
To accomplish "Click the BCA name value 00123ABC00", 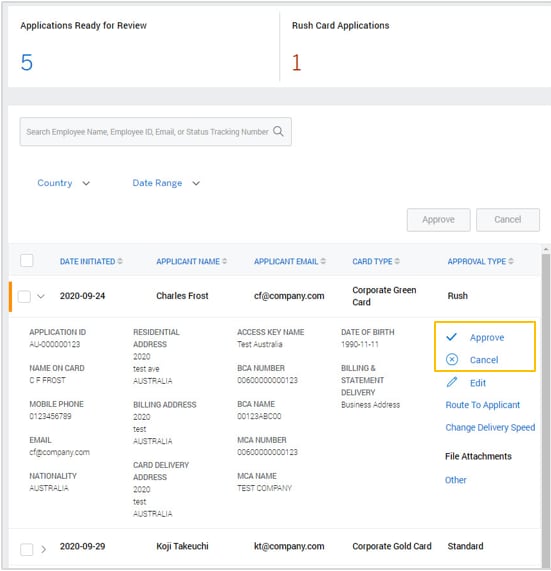I will coord(259,416).
